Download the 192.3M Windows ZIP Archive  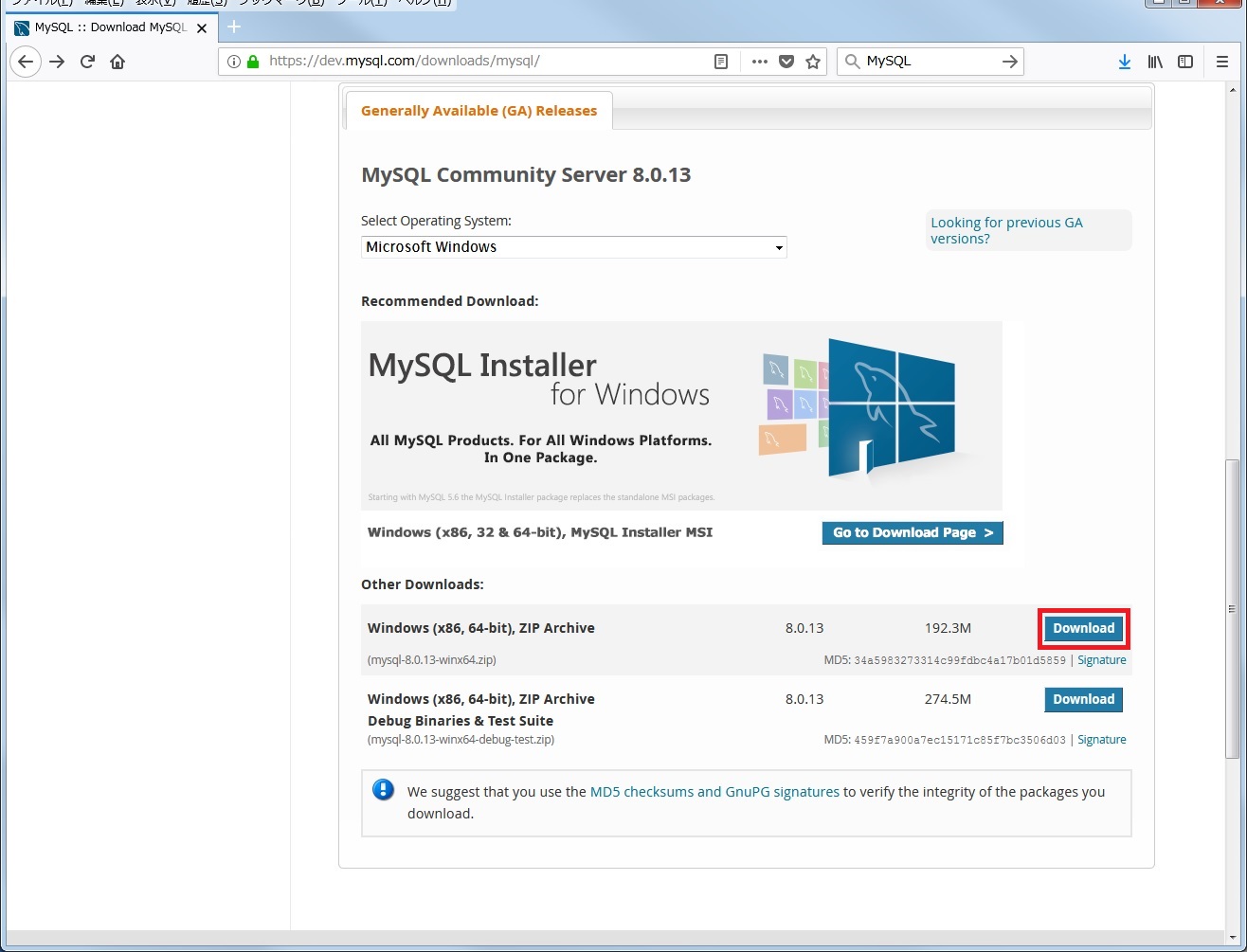1083,628
